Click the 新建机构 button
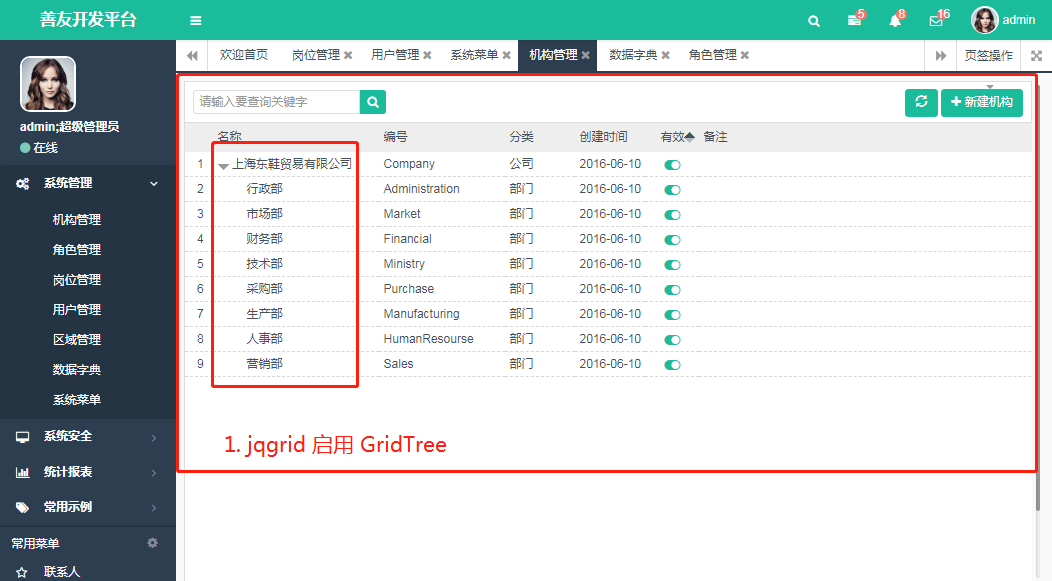This screenshot has width=1052, height=581. pyautogui.click(x=982, y=102)
